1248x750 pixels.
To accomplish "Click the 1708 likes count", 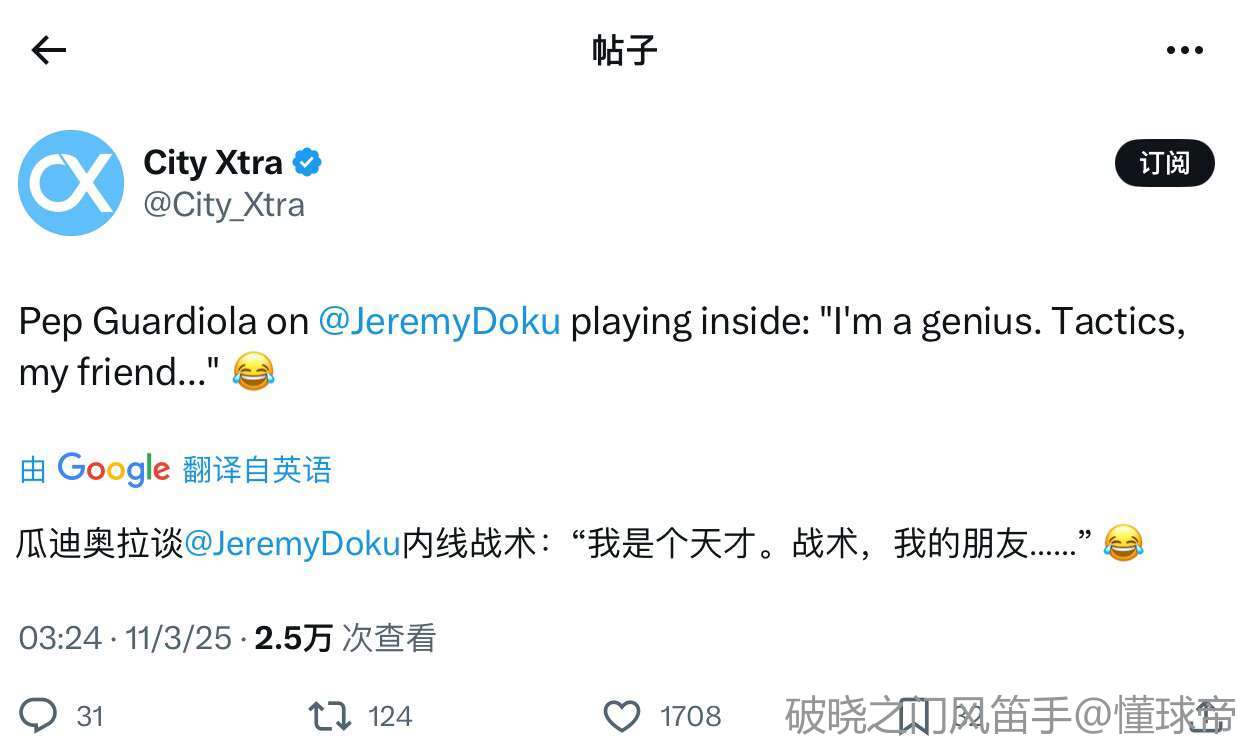I will (x=690, y=716).
